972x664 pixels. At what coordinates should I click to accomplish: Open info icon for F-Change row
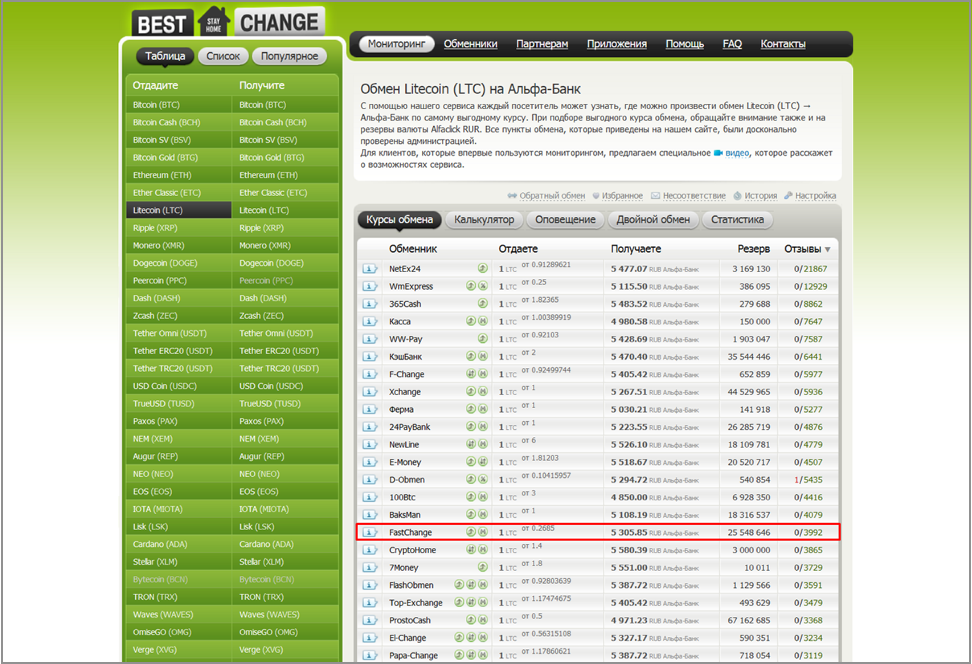[369, 374]
